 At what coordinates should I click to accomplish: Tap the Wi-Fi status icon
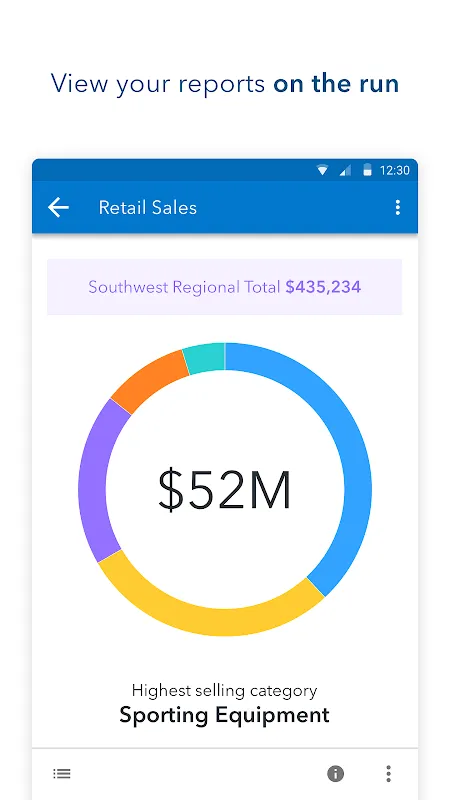tap(322, 170)
